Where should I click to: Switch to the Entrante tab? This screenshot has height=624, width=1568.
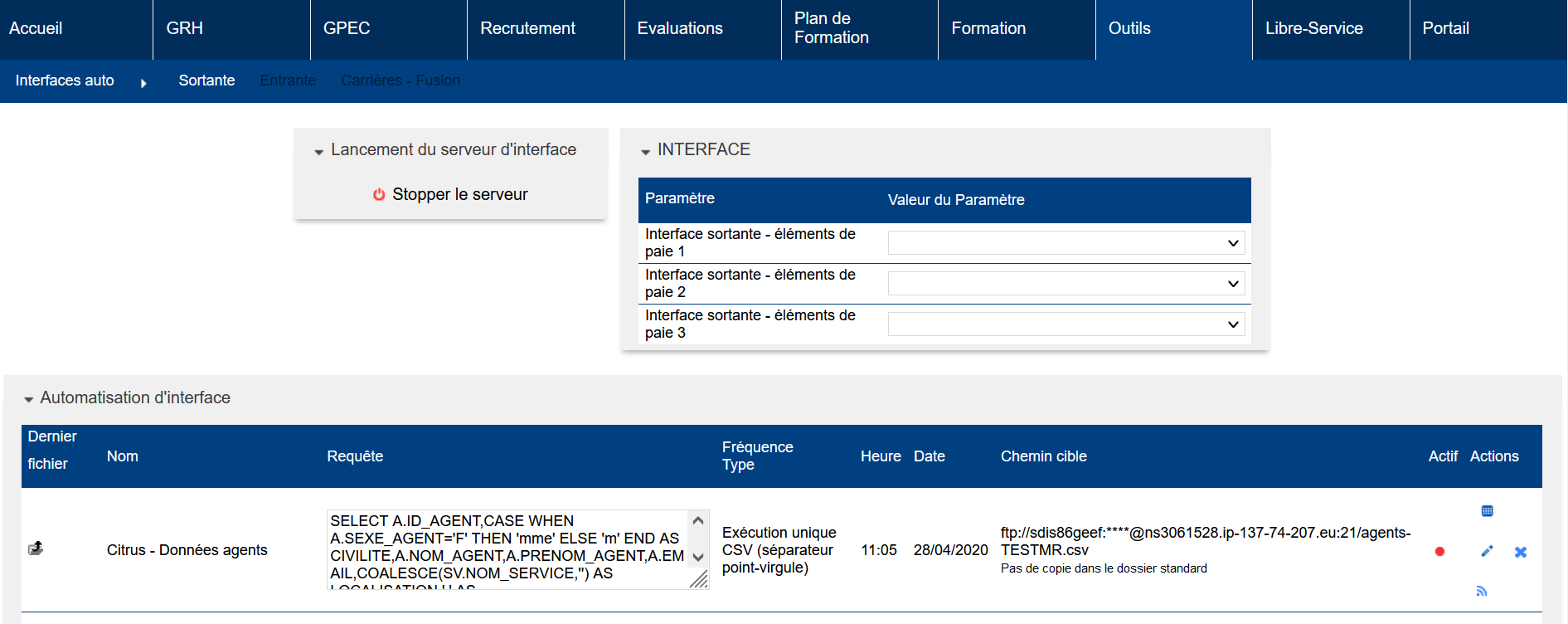coord(288,80)
